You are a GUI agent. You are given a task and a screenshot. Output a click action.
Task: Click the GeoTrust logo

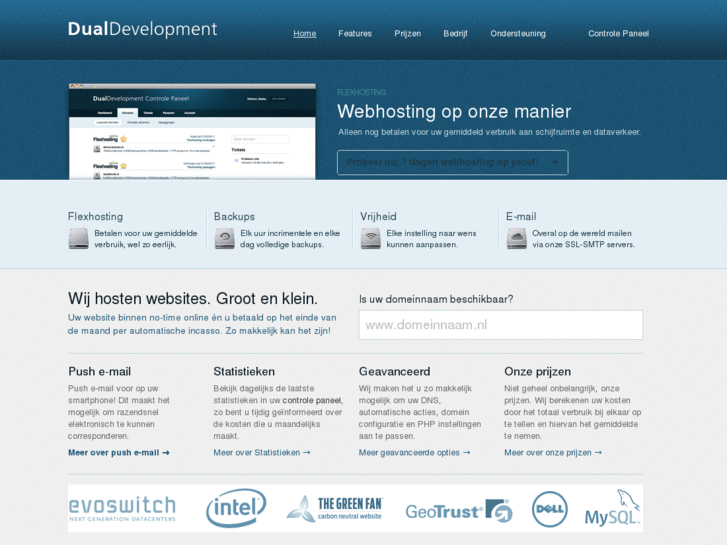[459, 511]
